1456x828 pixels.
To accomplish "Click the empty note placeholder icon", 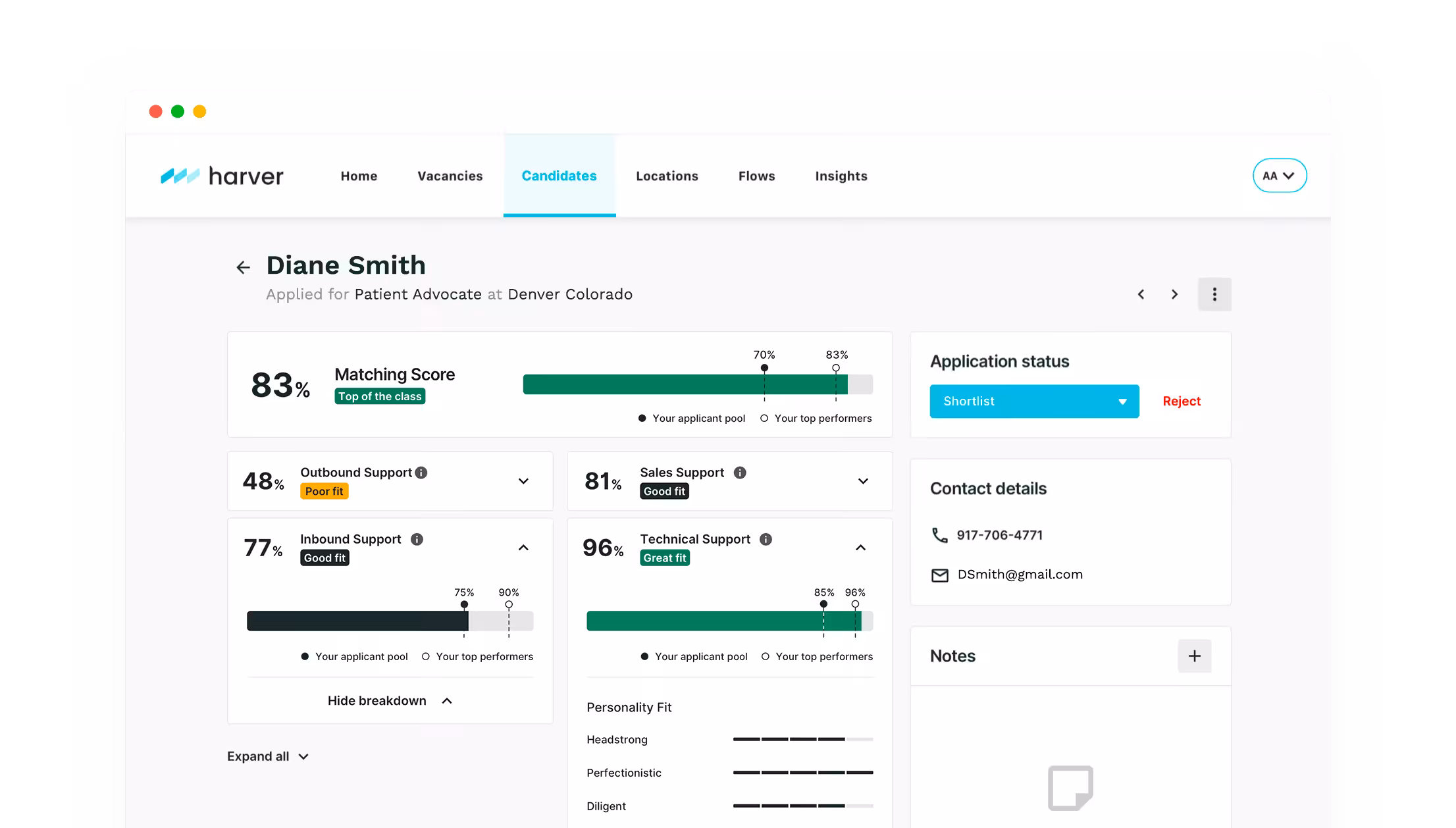I will coord(1070,787).
